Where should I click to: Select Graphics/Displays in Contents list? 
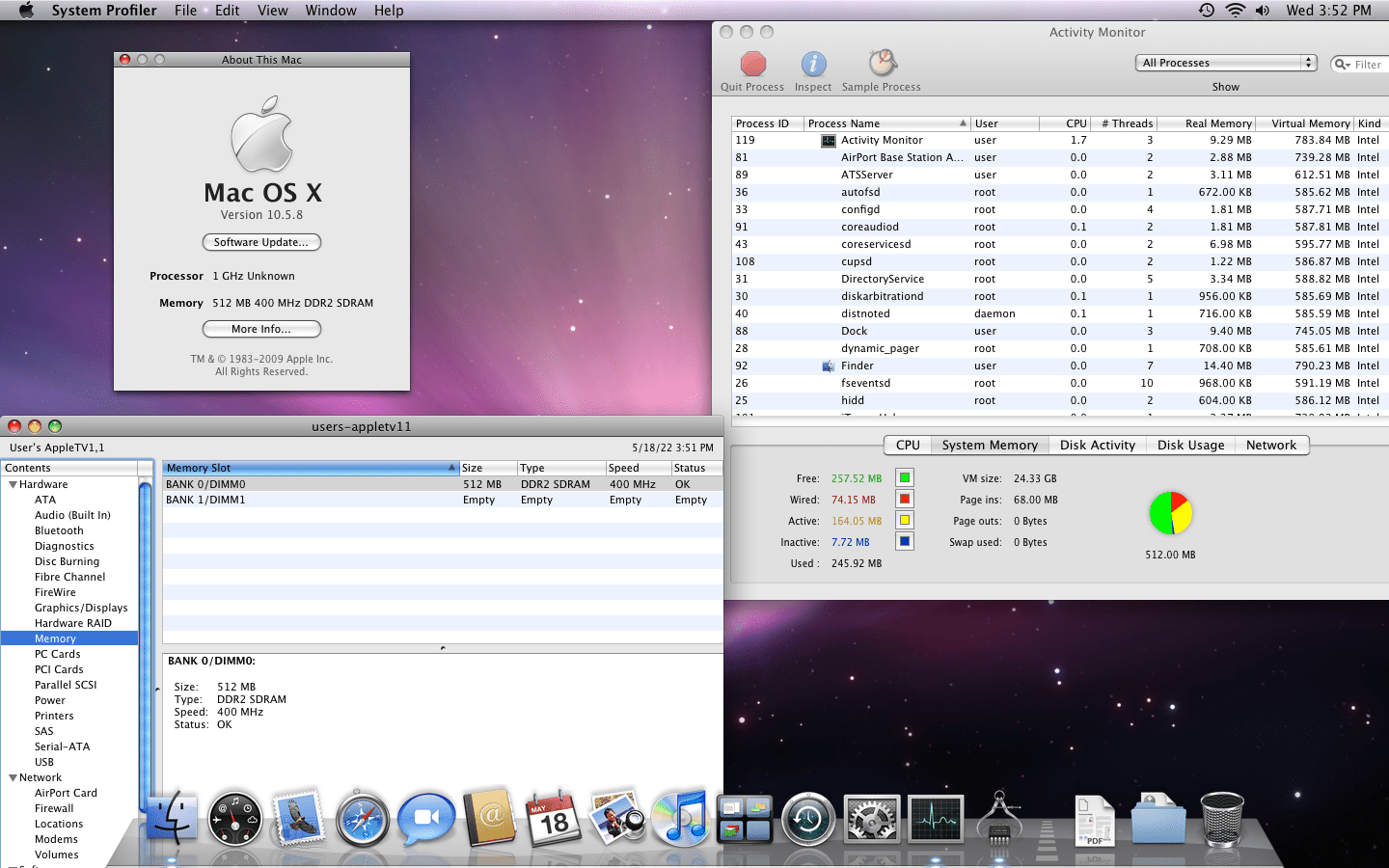click(x=81, y=608)
